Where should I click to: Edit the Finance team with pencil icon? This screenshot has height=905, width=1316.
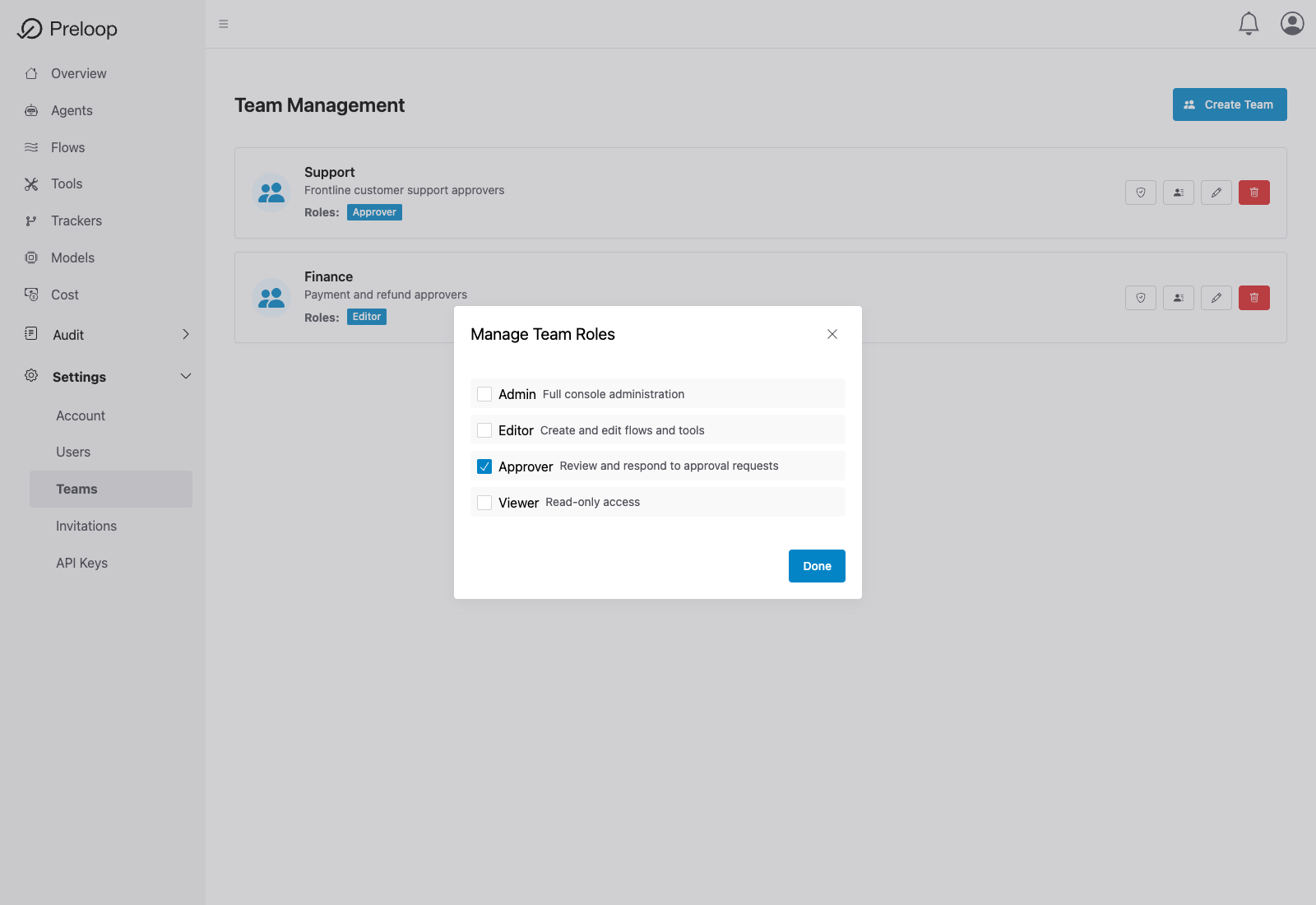pyautogui.click(x=1216, y=298)
